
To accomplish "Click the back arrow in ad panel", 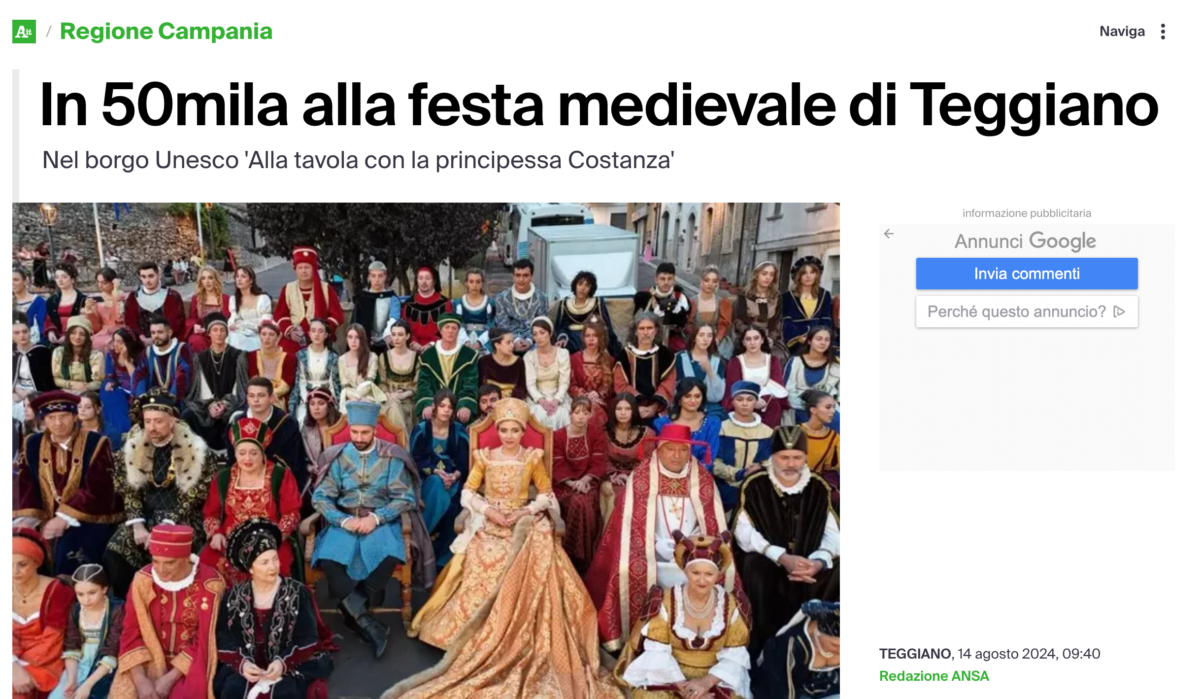I will pyautogui.click(x=889, y=234).
